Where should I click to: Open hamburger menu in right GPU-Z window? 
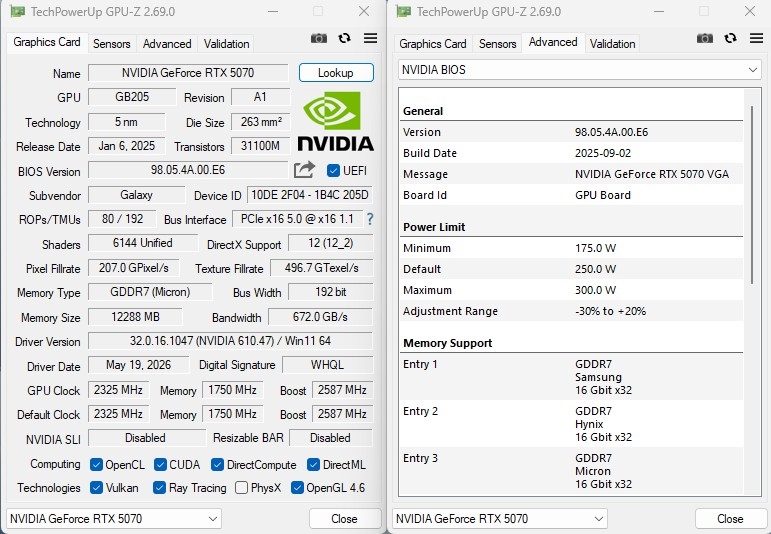tap(756, 38)
